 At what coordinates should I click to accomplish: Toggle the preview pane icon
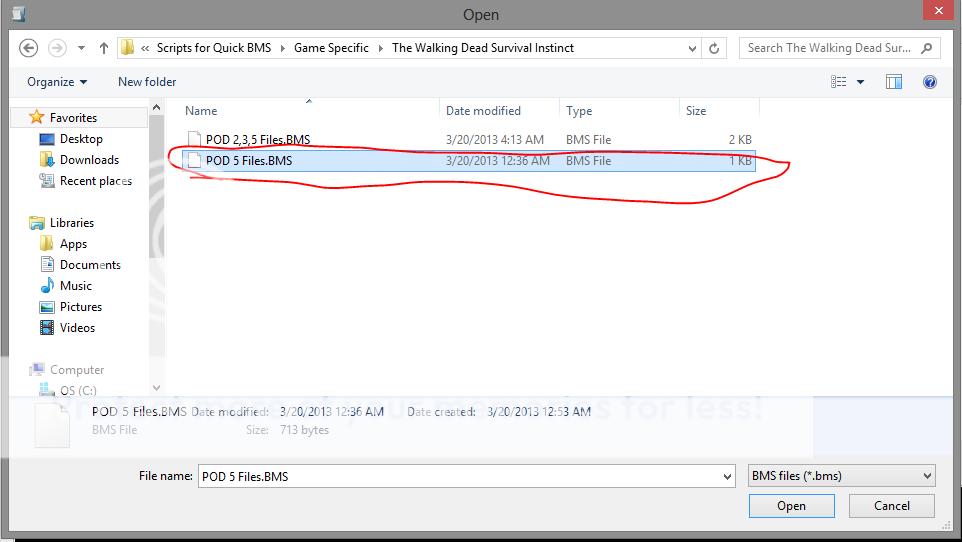pos(894,82)
